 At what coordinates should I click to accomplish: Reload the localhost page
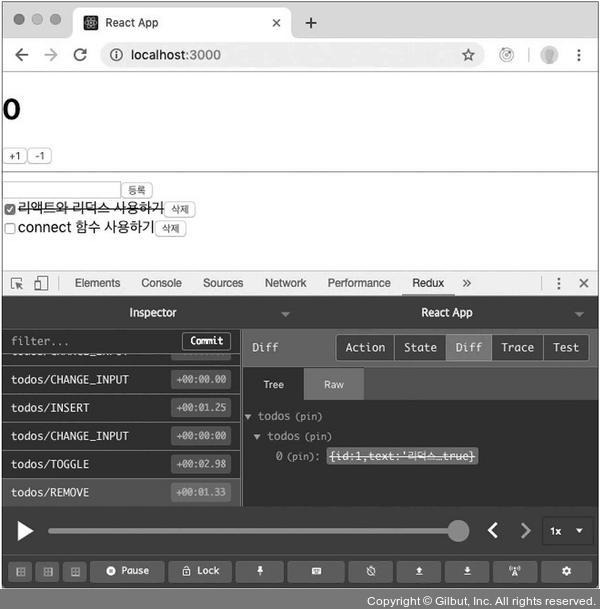point(80,55)
